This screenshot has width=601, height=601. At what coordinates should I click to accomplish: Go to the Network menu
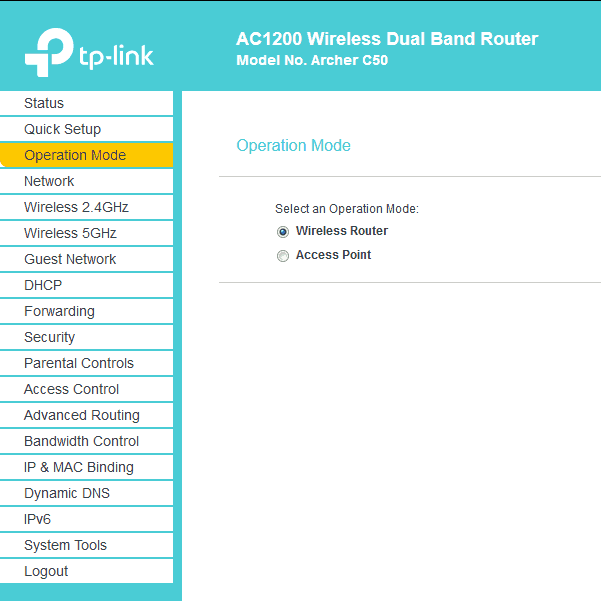[x=86, y=181]
